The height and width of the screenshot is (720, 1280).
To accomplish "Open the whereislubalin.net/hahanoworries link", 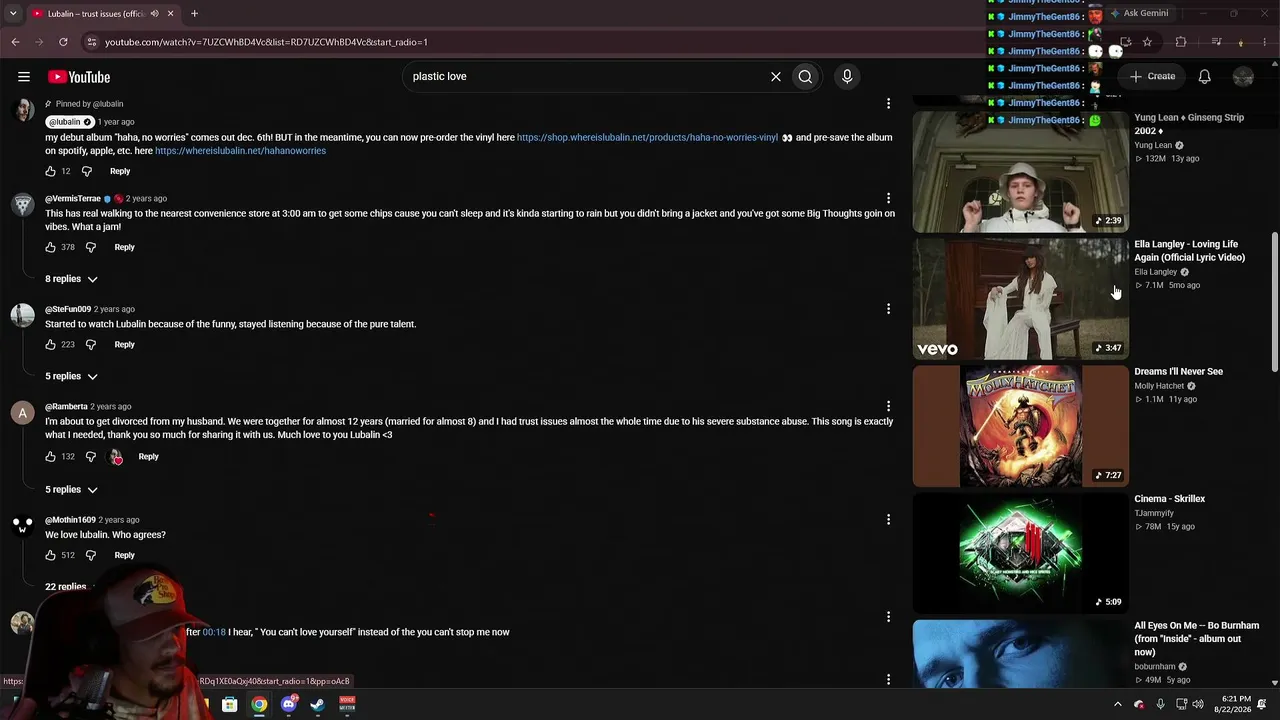I will tap(240, 151).
